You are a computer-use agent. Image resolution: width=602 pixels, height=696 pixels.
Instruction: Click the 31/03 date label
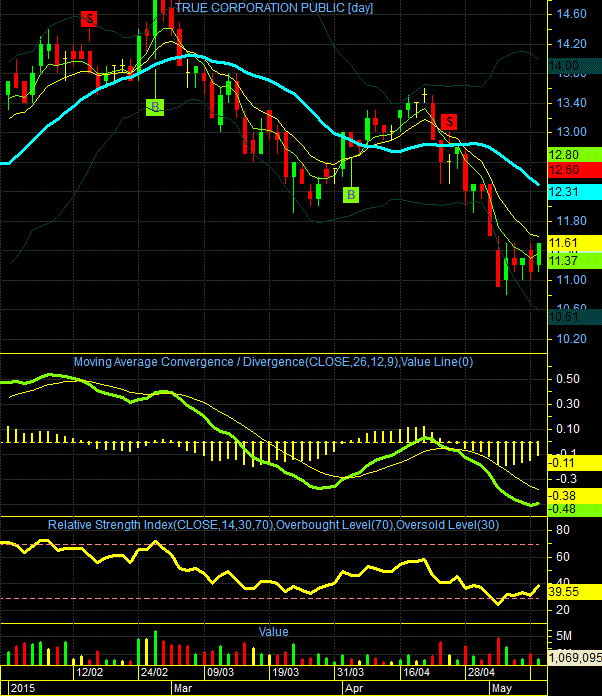(351, 672)
